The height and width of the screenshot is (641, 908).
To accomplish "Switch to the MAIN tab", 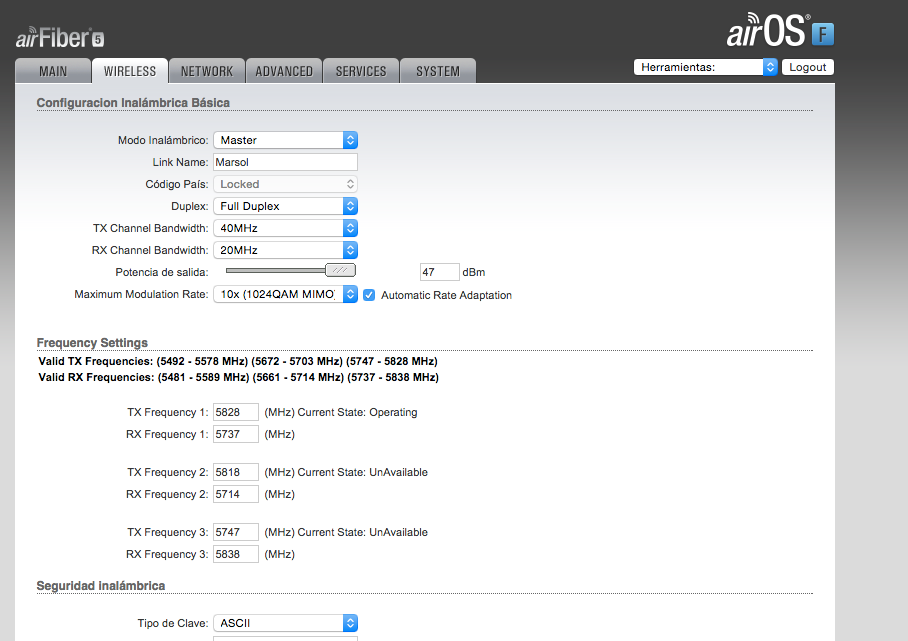I will [52, 70].
